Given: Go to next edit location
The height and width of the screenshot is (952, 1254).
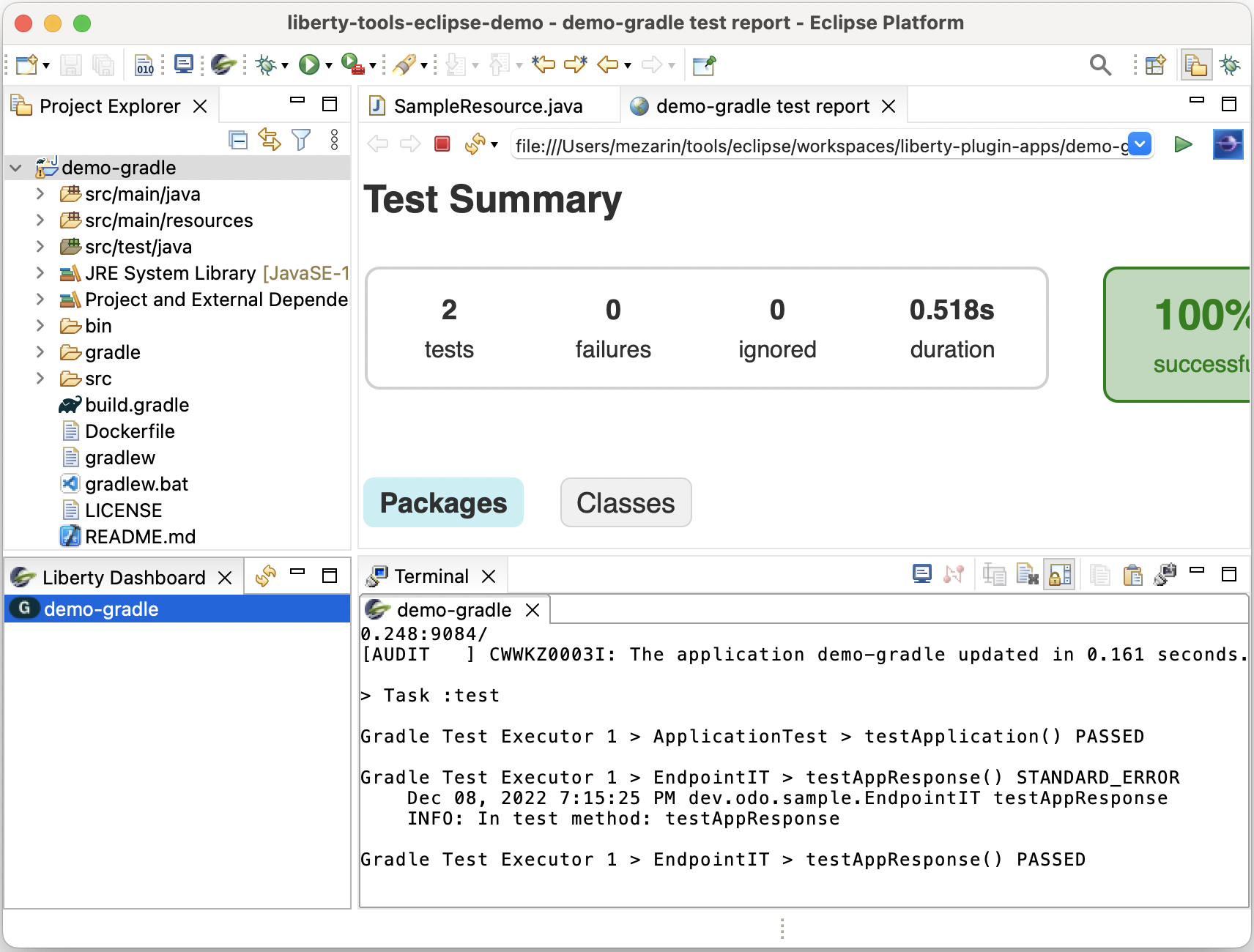Looking at the screenshot, I should pos(576,64).
